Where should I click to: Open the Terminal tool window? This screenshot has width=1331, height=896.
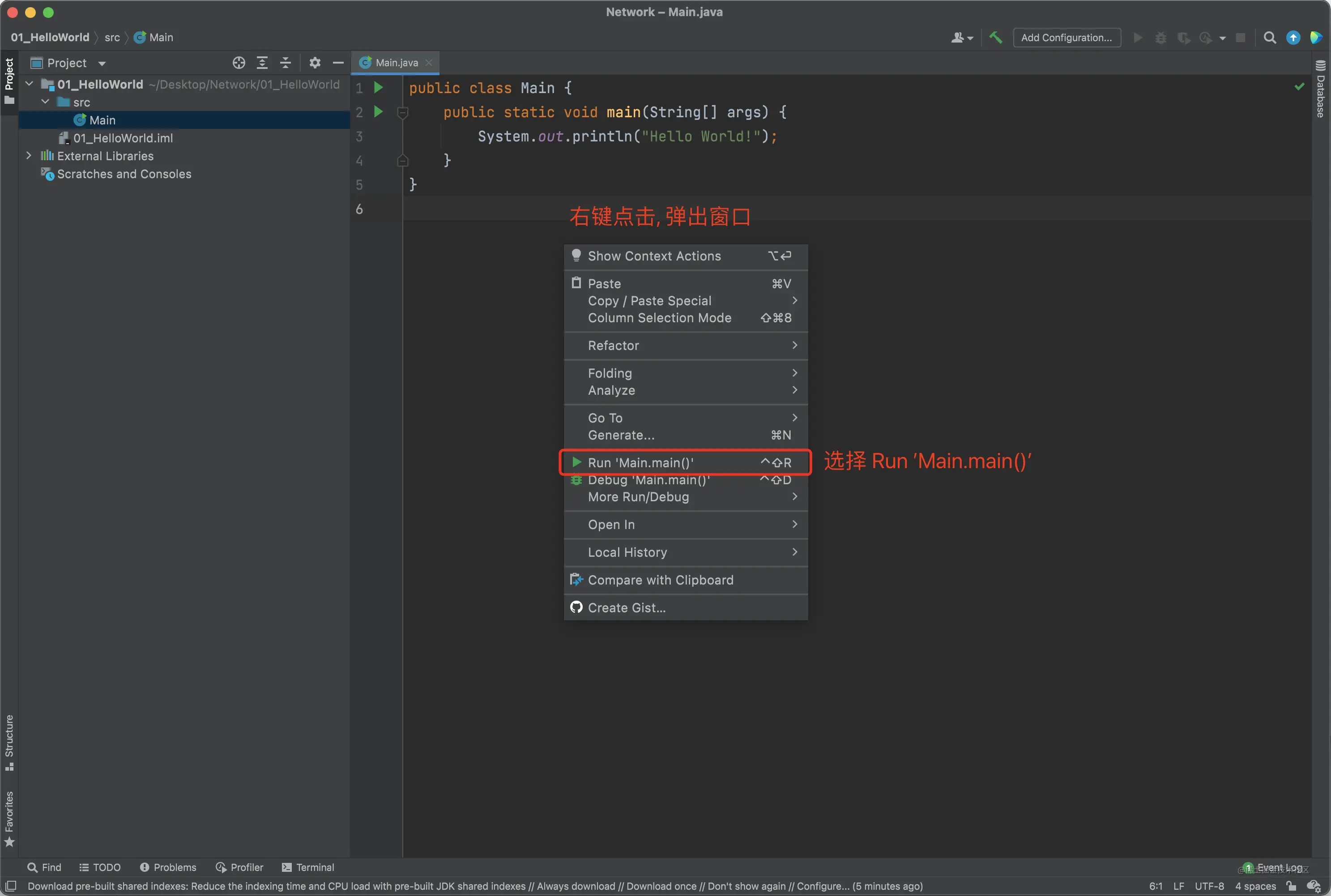[308, 867]
